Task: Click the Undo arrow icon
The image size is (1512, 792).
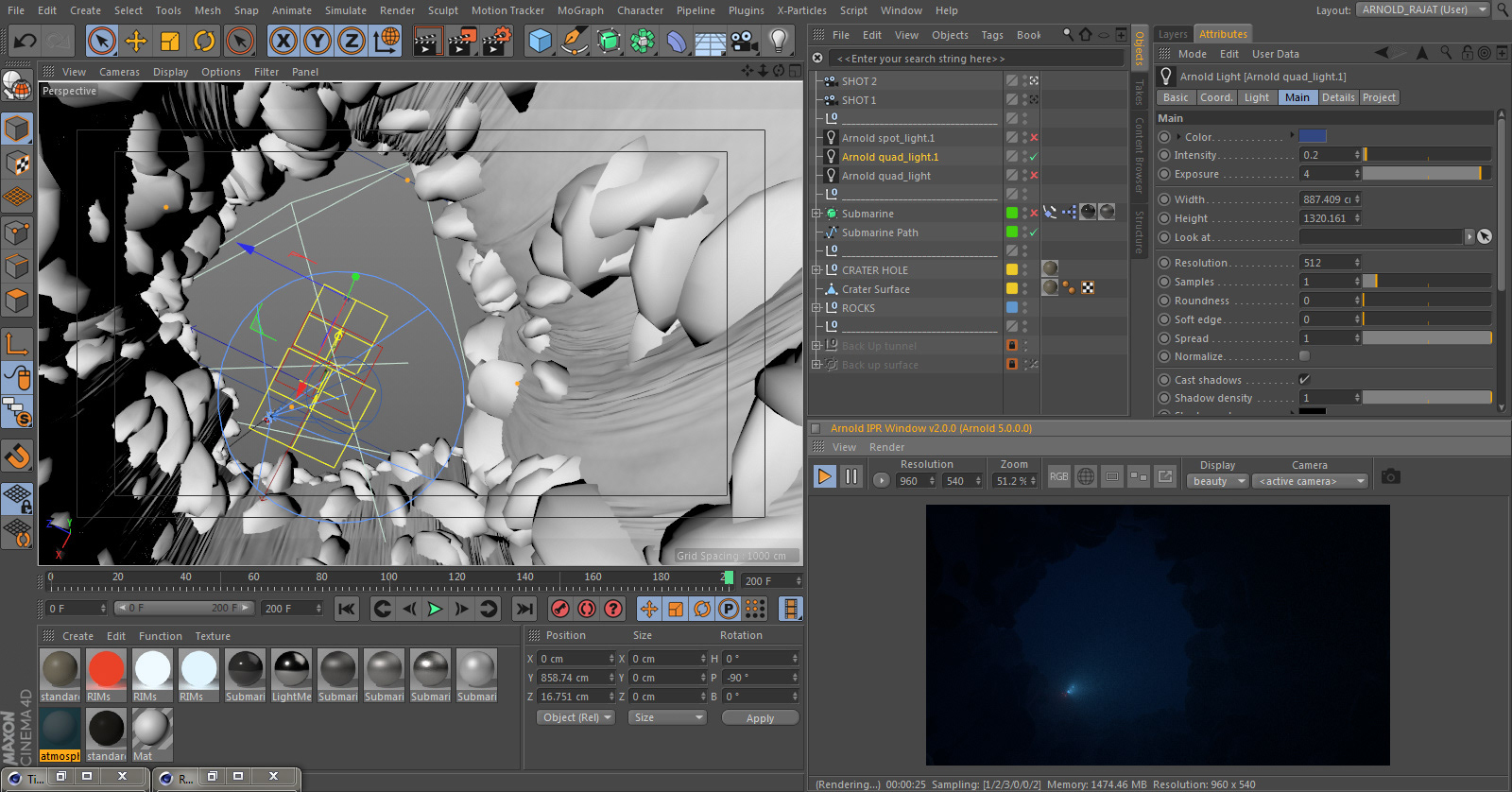Action: coord(25,41)
